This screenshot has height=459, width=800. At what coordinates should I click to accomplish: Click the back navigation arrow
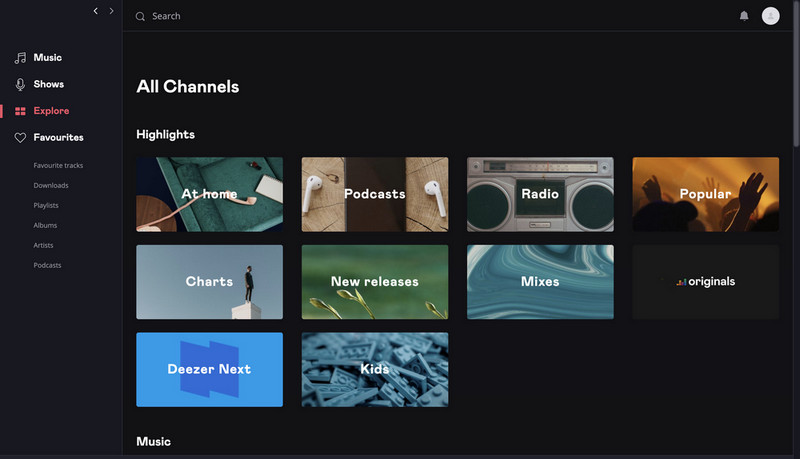(95, 11)
